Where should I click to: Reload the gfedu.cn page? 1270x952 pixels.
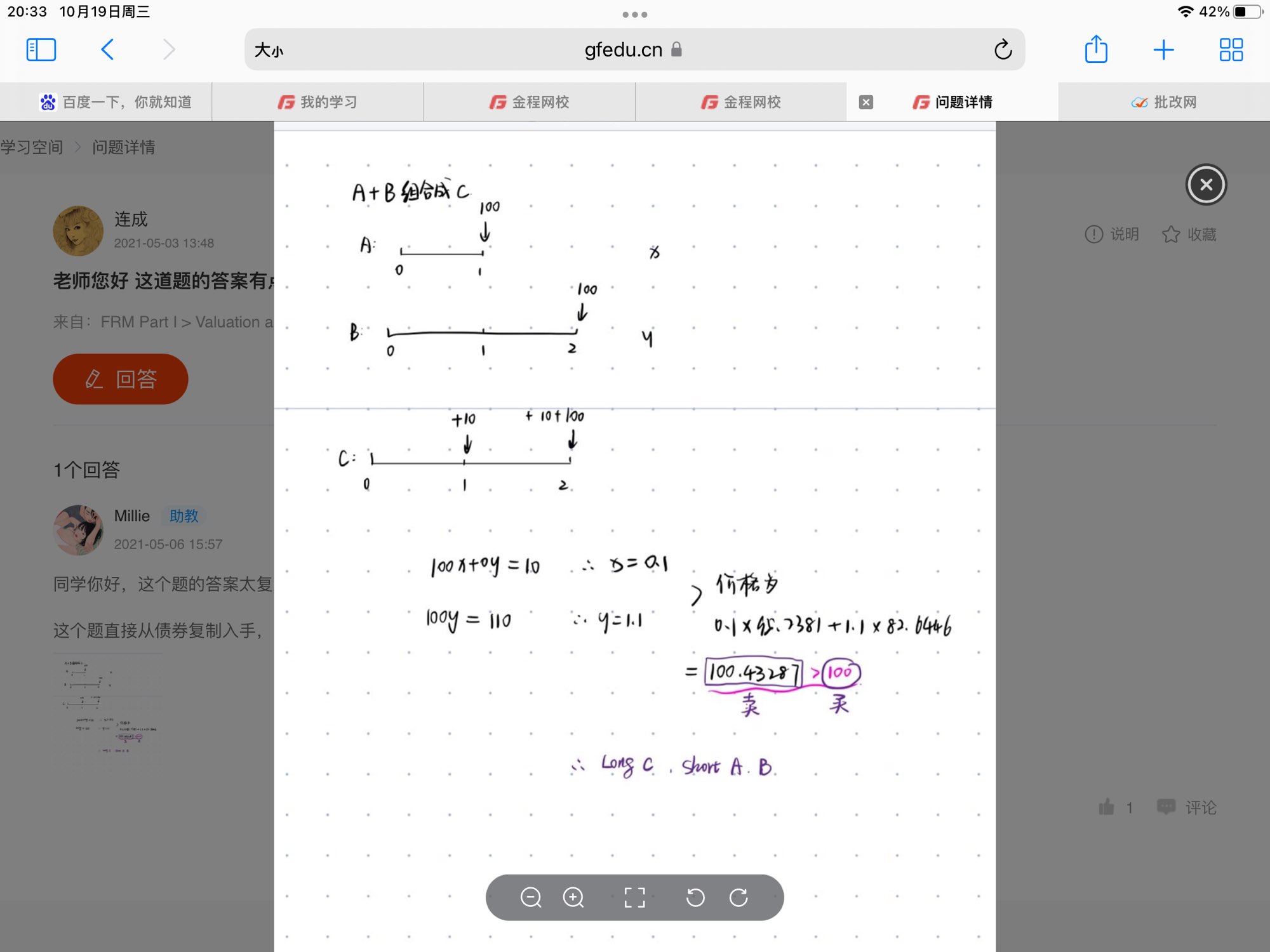1003,50
